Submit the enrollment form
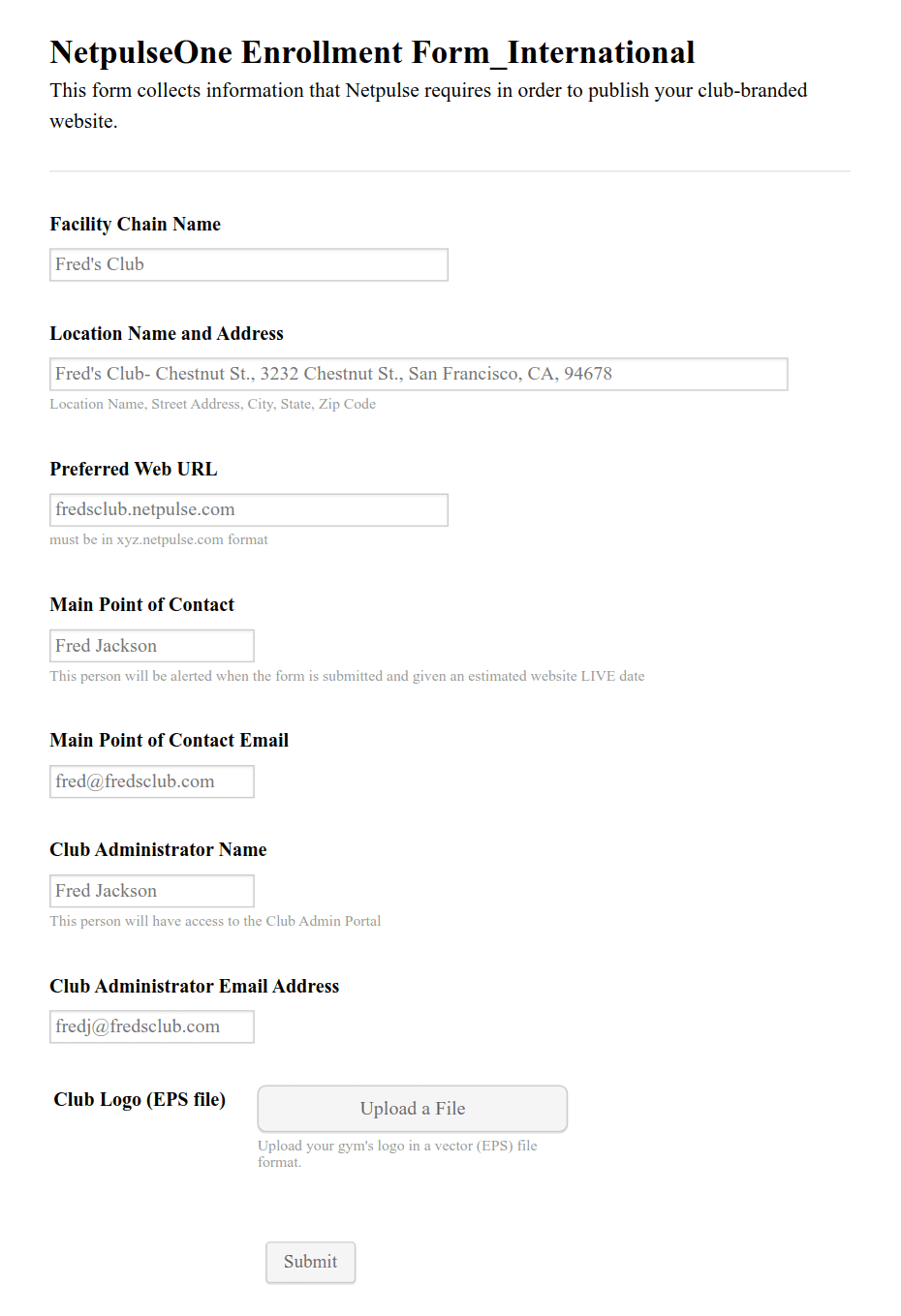 pos(310,1262)
